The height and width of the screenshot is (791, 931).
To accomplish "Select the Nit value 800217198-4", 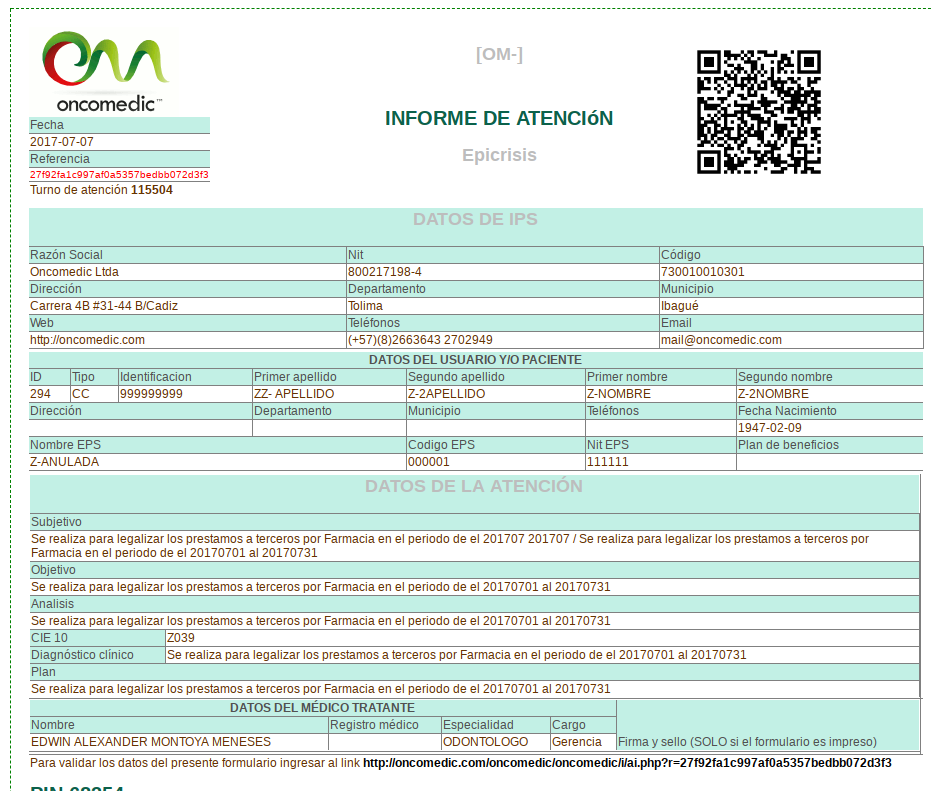I will pos(384,272).
